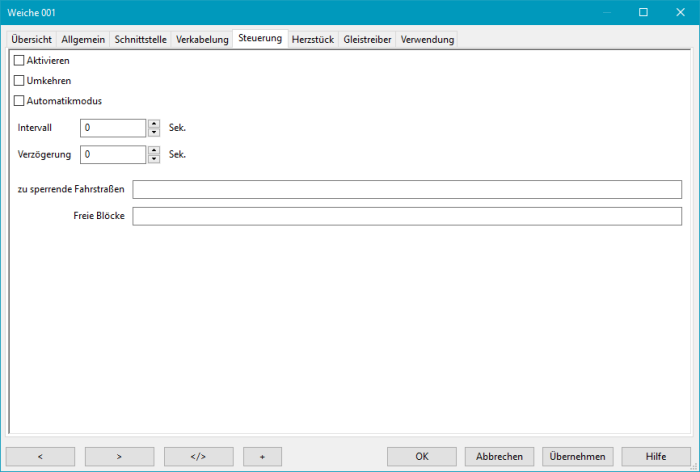
Task: Click into the zu sperrende Fahrstraßen field
Action: pyautogui.click(x=407, y=190)
